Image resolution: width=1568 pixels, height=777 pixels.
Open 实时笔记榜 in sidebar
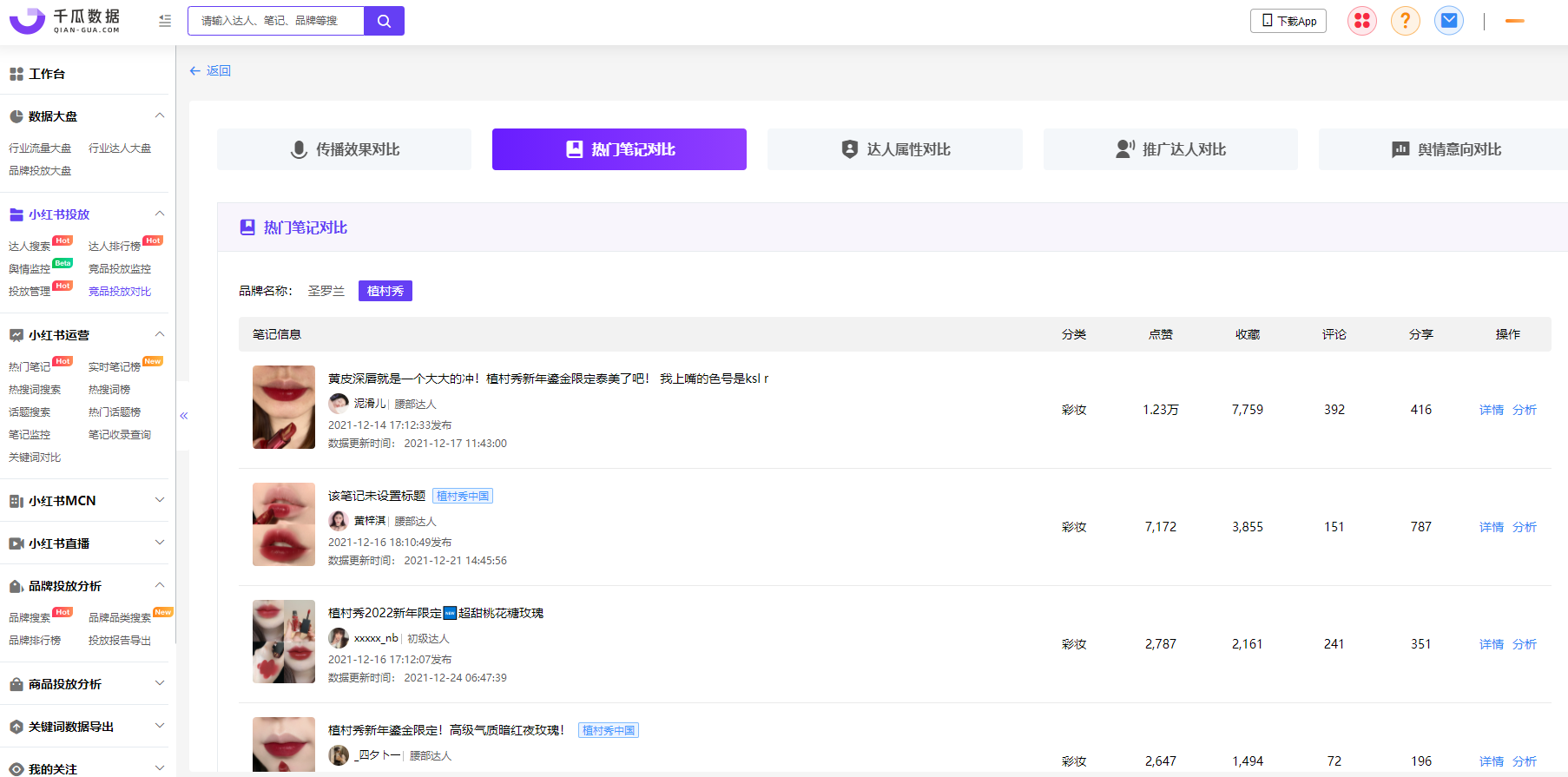point(115,367)
